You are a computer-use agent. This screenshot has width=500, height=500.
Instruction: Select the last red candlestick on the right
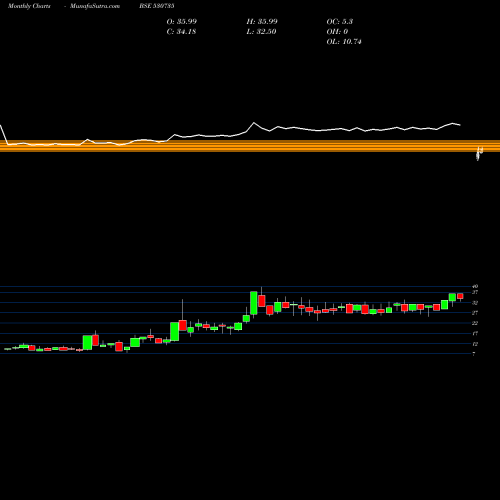pyautogui.click(x=460, y=296)
